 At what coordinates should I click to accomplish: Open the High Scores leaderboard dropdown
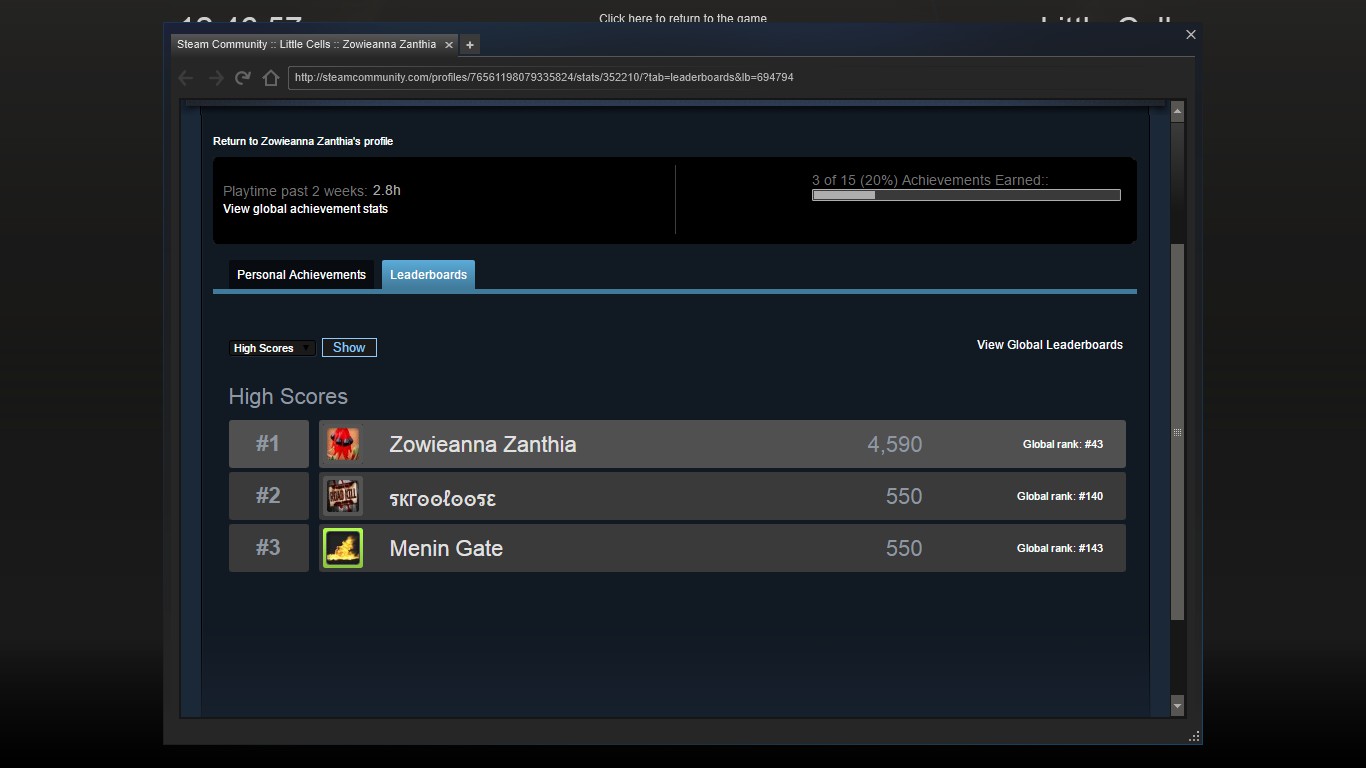point(272,348)
